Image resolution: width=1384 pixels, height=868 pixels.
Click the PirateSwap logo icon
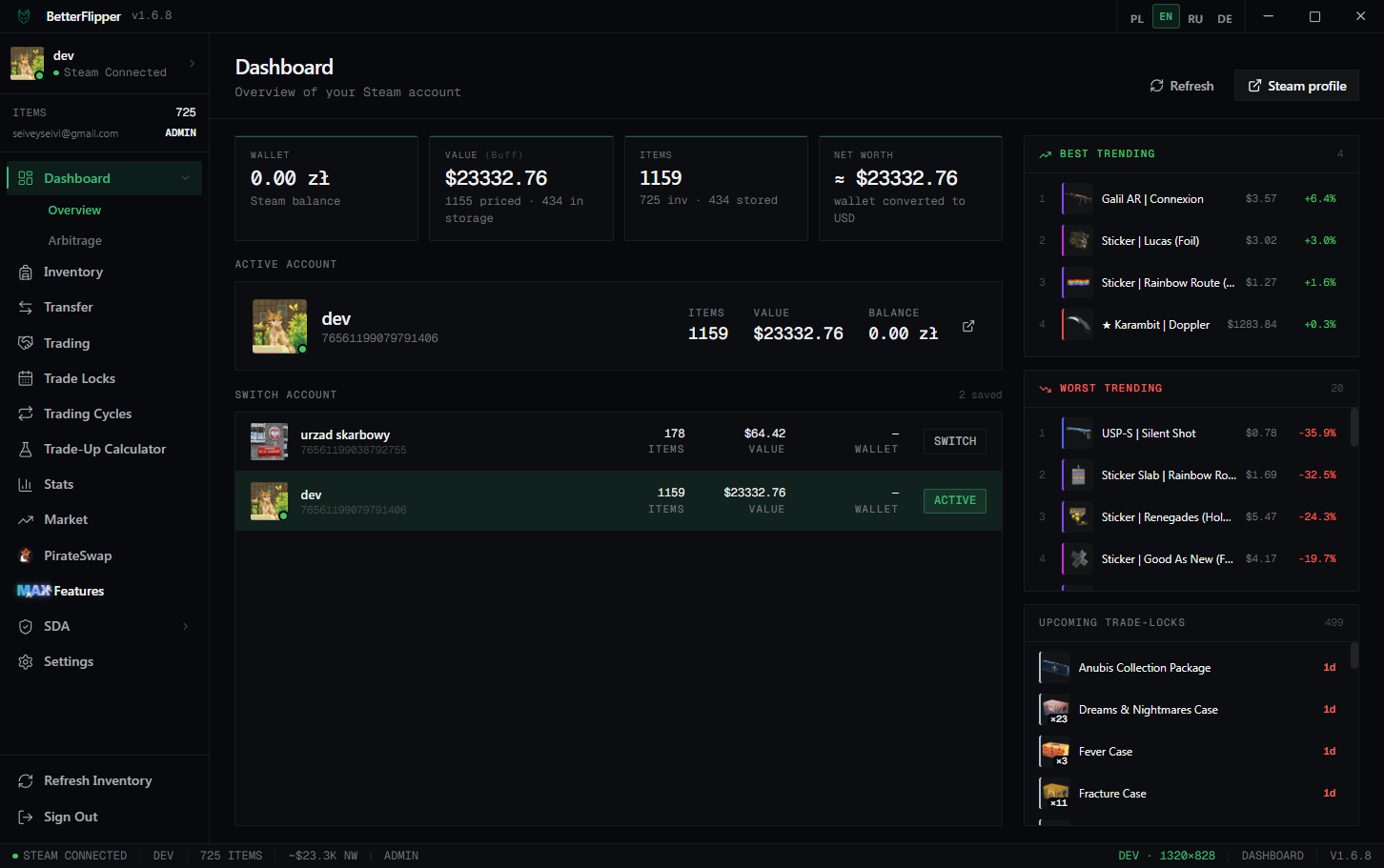[x=26, y=555]
